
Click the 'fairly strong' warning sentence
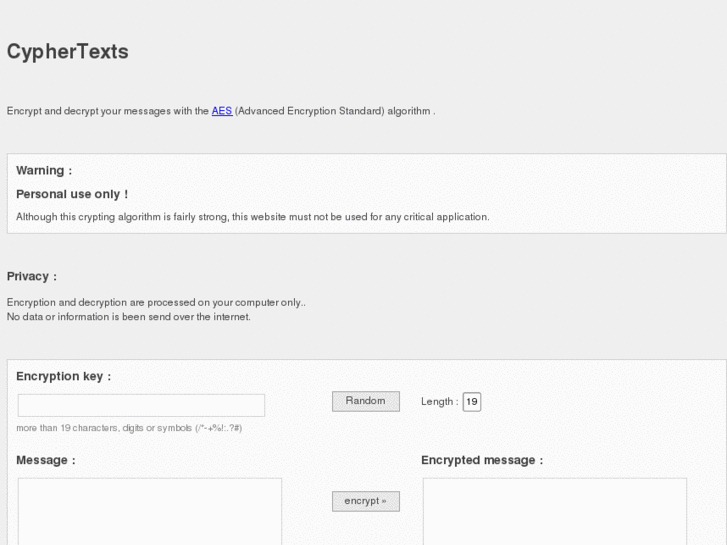point(252,217)
